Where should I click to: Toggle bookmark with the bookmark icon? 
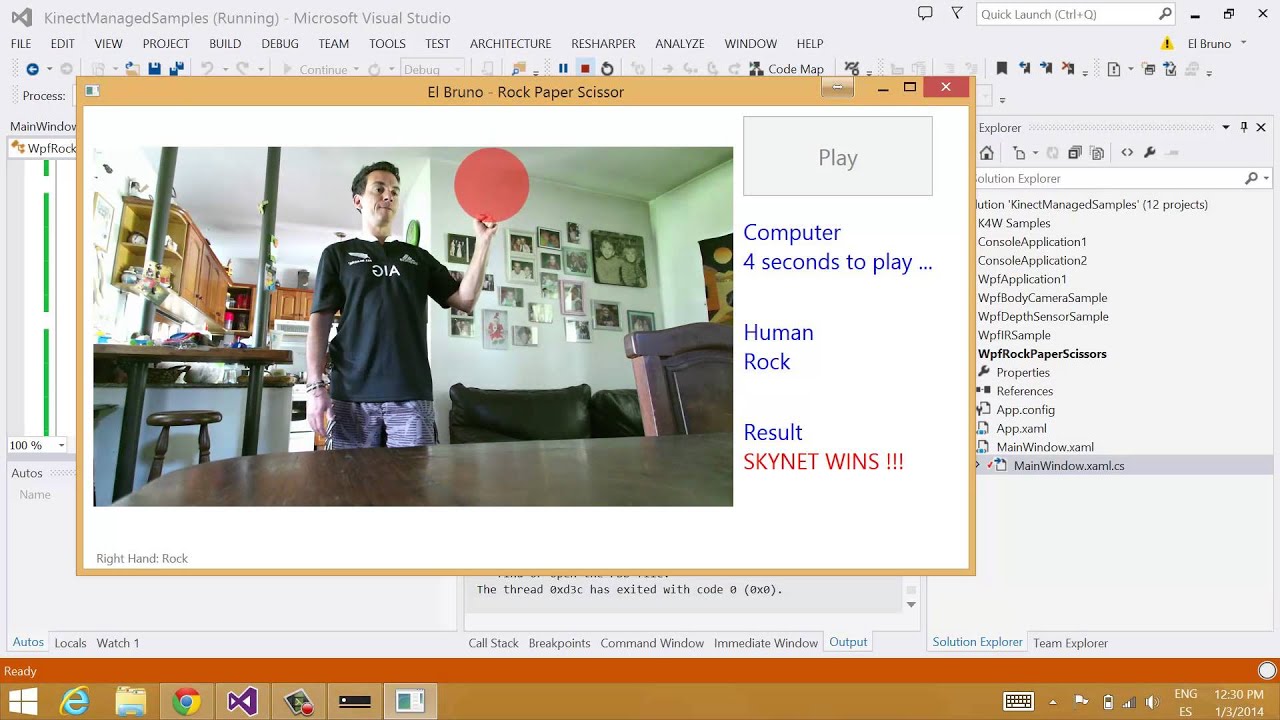click(1002, 69)
